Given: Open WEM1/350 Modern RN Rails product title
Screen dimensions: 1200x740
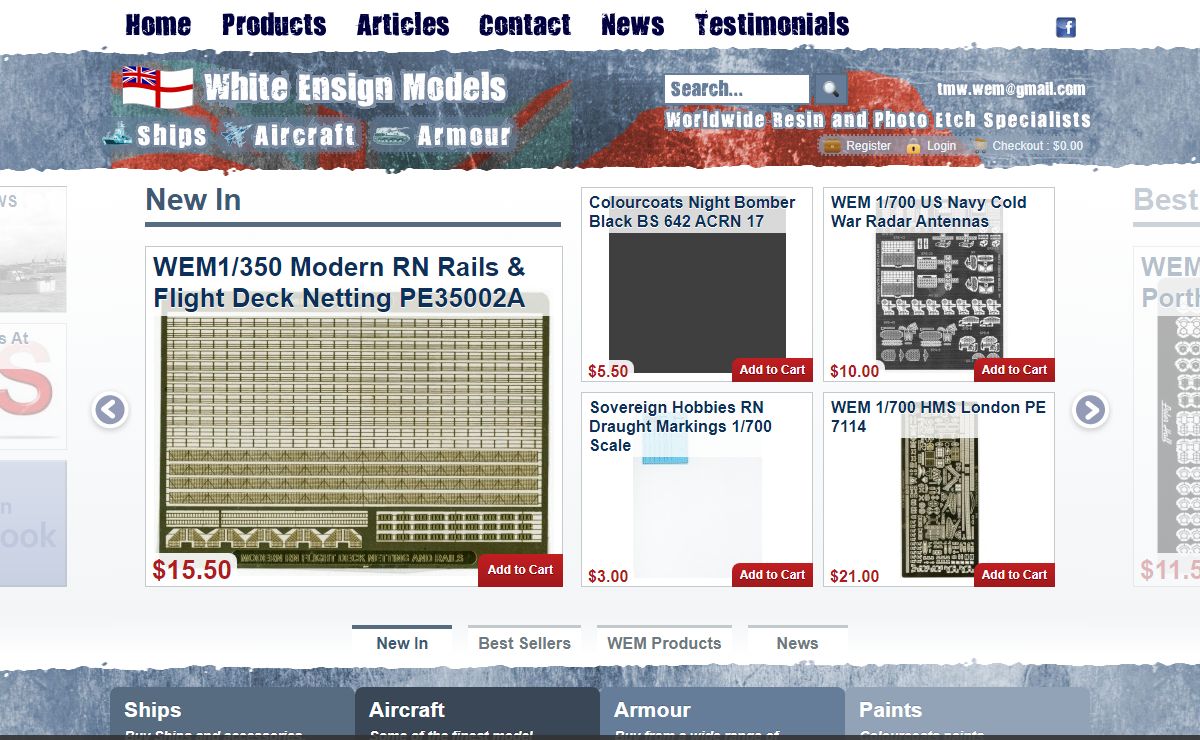Looking at the screenshot, I should (x=339, y=283).
